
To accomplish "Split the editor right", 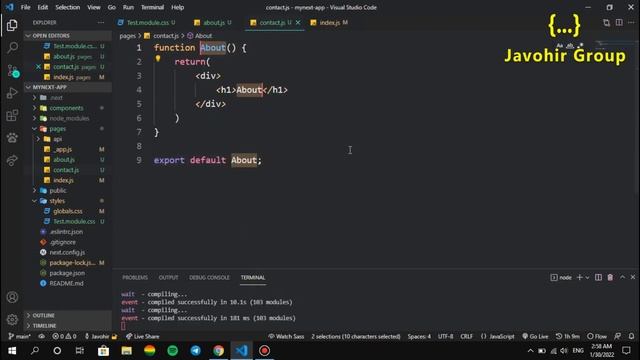I will point(619,22).
